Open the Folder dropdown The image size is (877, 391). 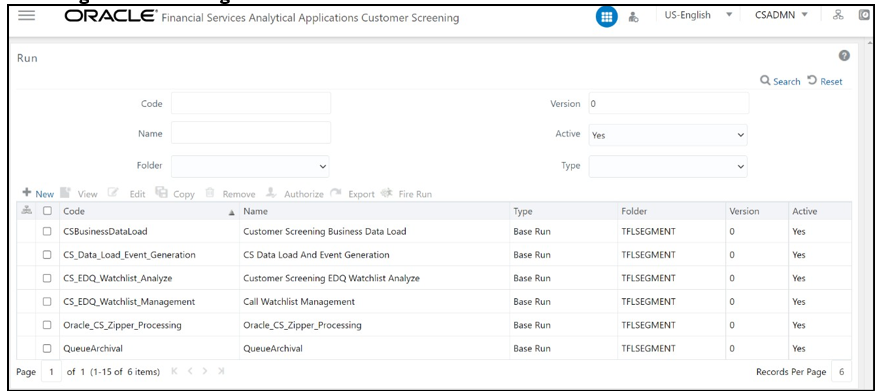(250, 166)
